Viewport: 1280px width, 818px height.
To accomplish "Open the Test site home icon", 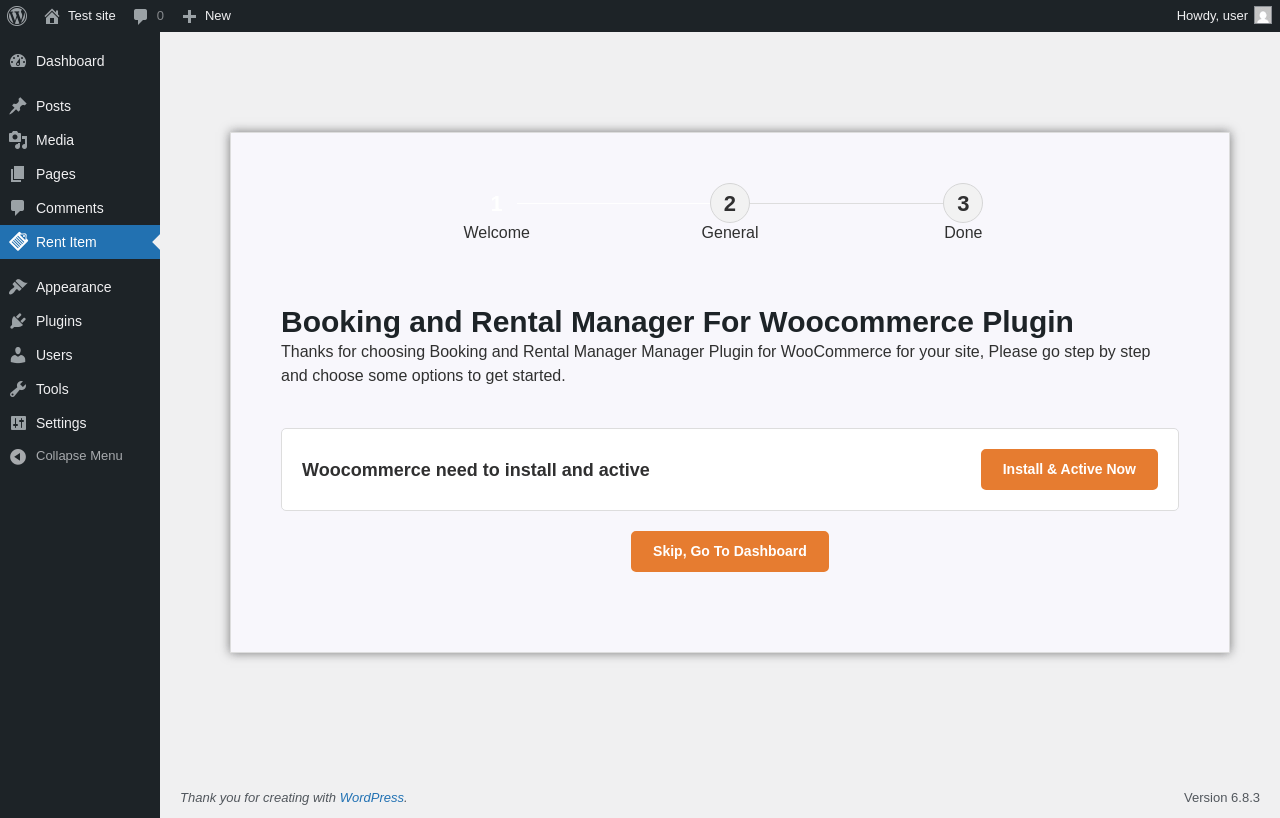I will pos(52,16).
